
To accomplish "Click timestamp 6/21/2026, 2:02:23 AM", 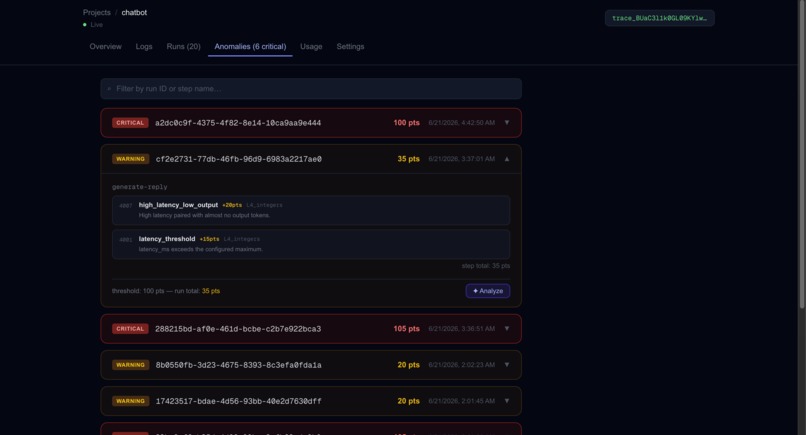I will [462, 365].
